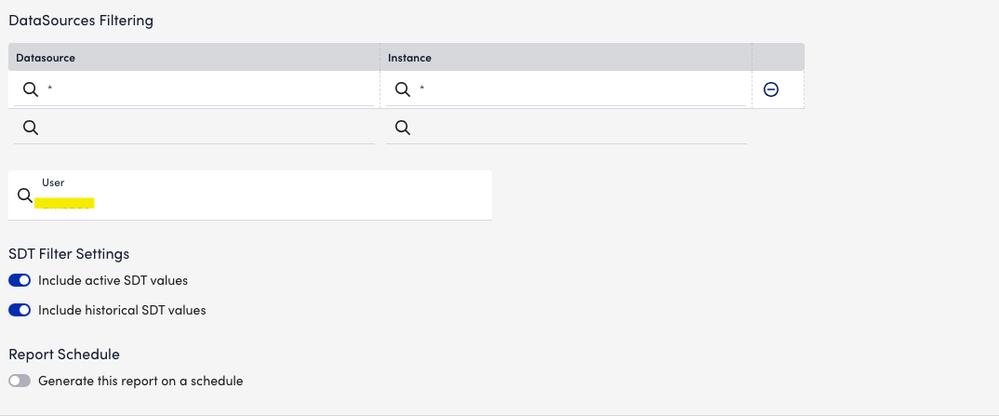This screenshot has width=999, height=417.
Task: Click the Datasource column header
Action: 46,58
